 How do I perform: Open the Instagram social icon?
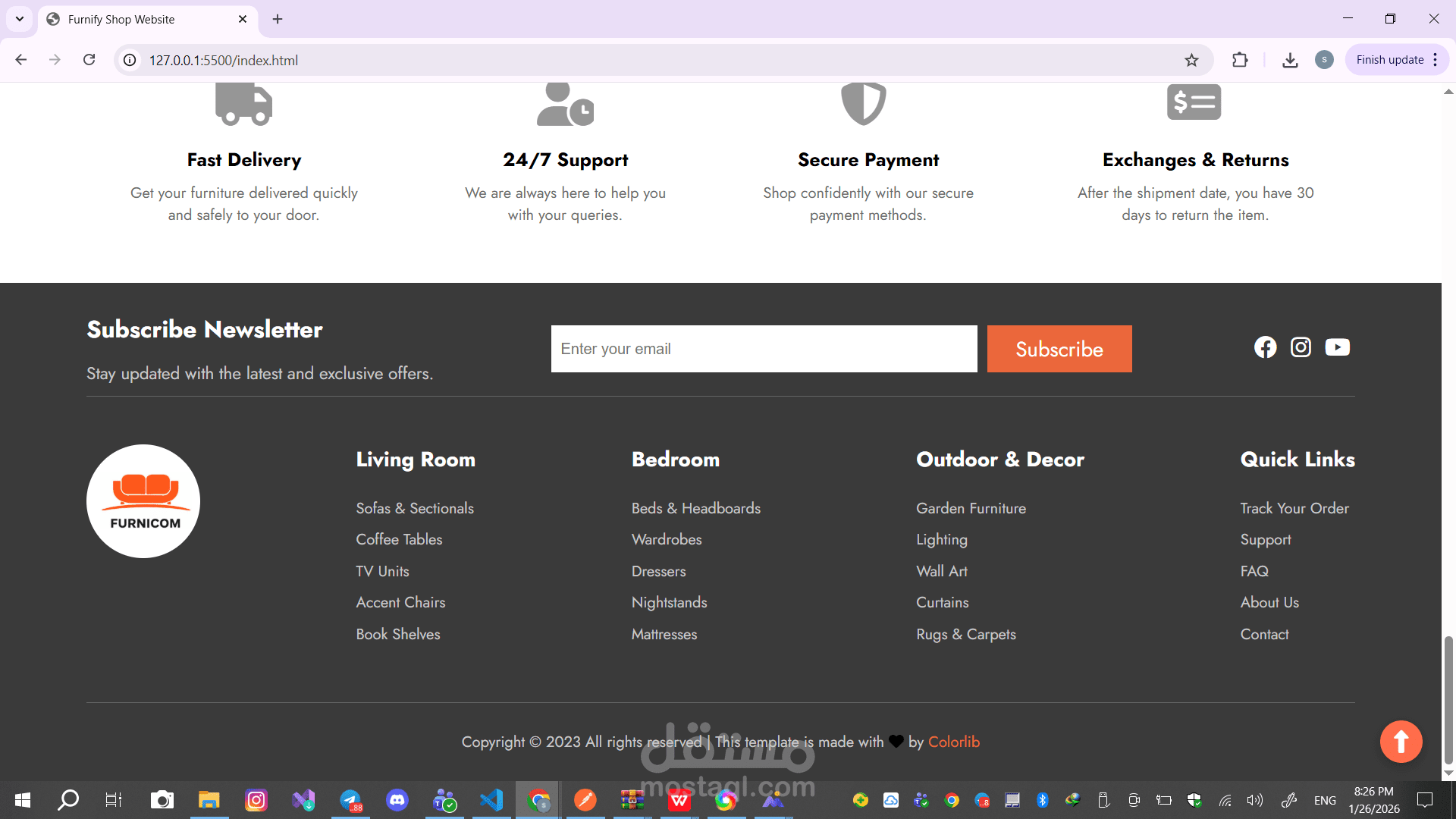pos(1301,347)
